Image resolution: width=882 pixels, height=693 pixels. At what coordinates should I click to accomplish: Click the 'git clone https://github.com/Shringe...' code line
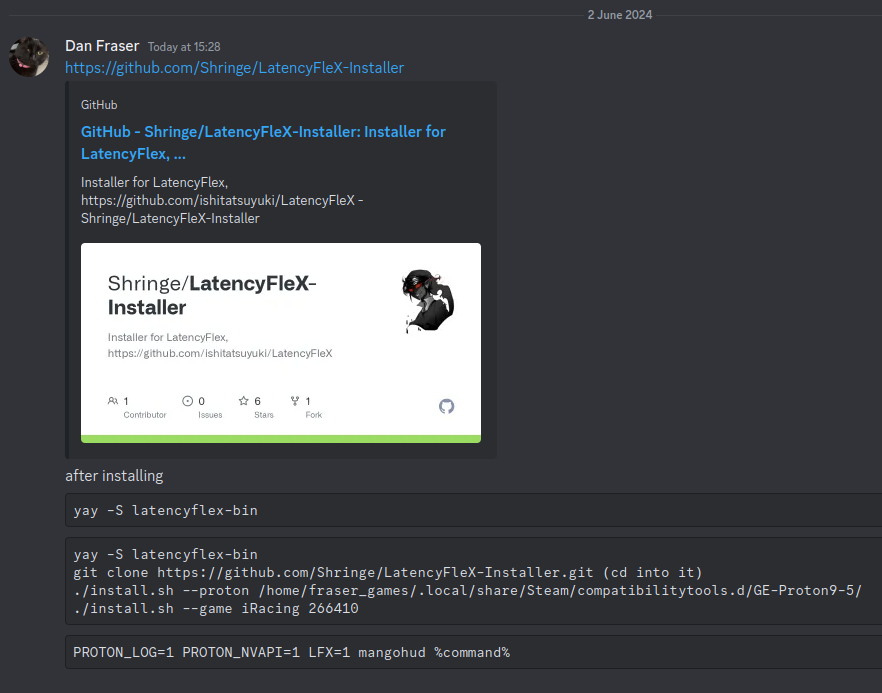(x=388, y=573)
